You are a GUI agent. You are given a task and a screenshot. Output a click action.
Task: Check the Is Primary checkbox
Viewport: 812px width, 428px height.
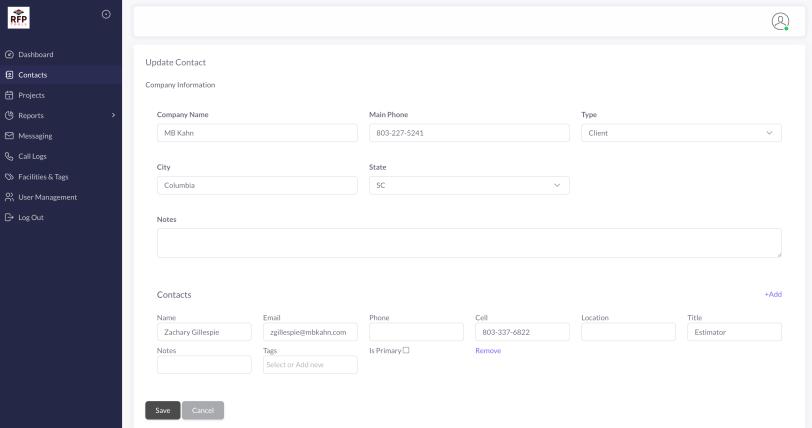click(x=406, y=350)
